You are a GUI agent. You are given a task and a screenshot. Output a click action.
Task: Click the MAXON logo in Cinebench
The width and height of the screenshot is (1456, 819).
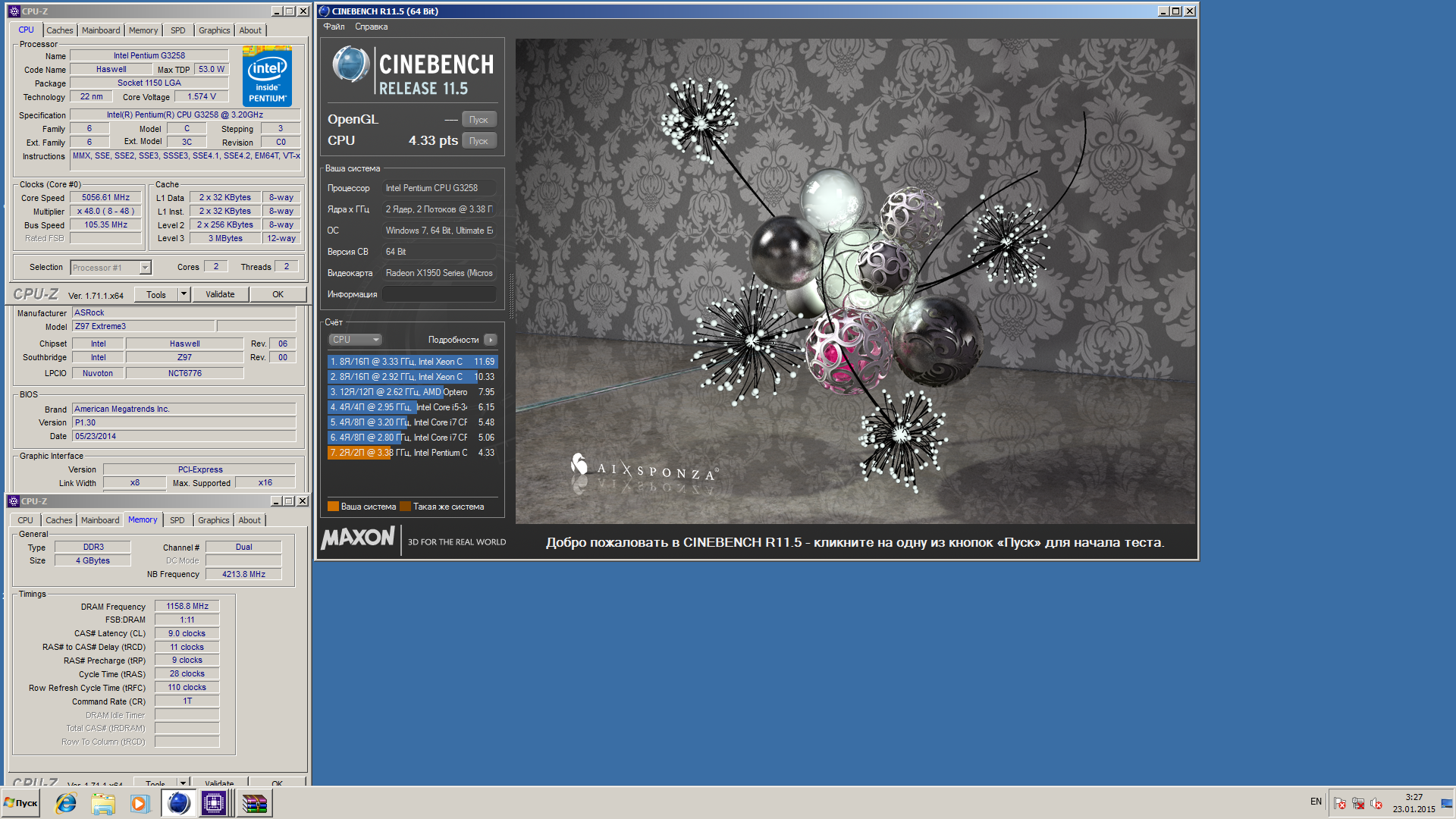pyautogui.click(x=358, y=538)
